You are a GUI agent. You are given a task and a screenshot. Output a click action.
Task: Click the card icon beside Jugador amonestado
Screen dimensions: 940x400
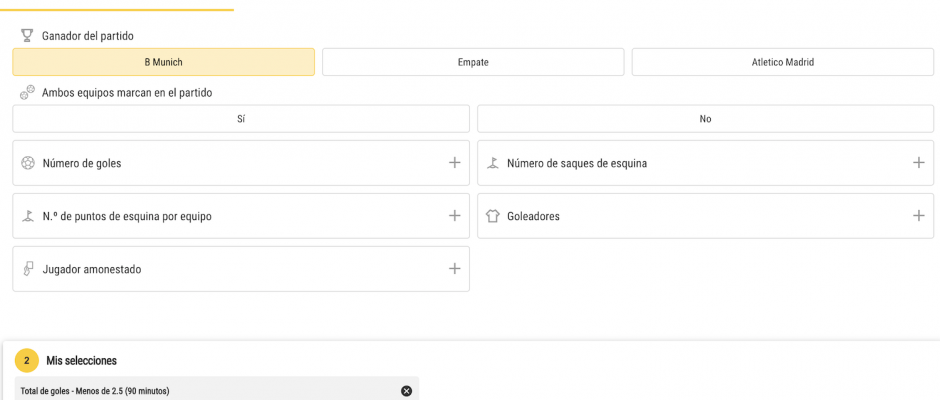(x=28, y=269)
